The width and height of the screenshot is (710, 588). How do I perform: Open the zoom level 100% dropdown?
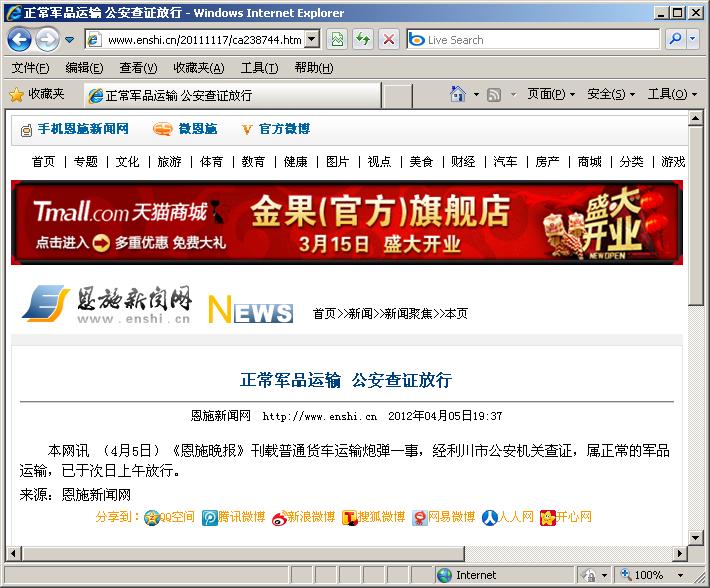click(672, 575)
